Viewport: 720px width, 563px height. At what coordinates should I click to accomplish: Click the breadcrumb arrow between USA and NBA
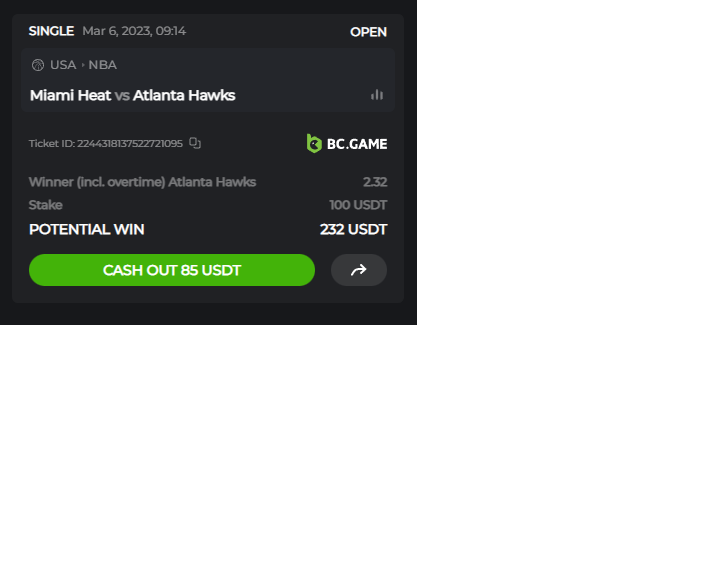pos(83,65)
